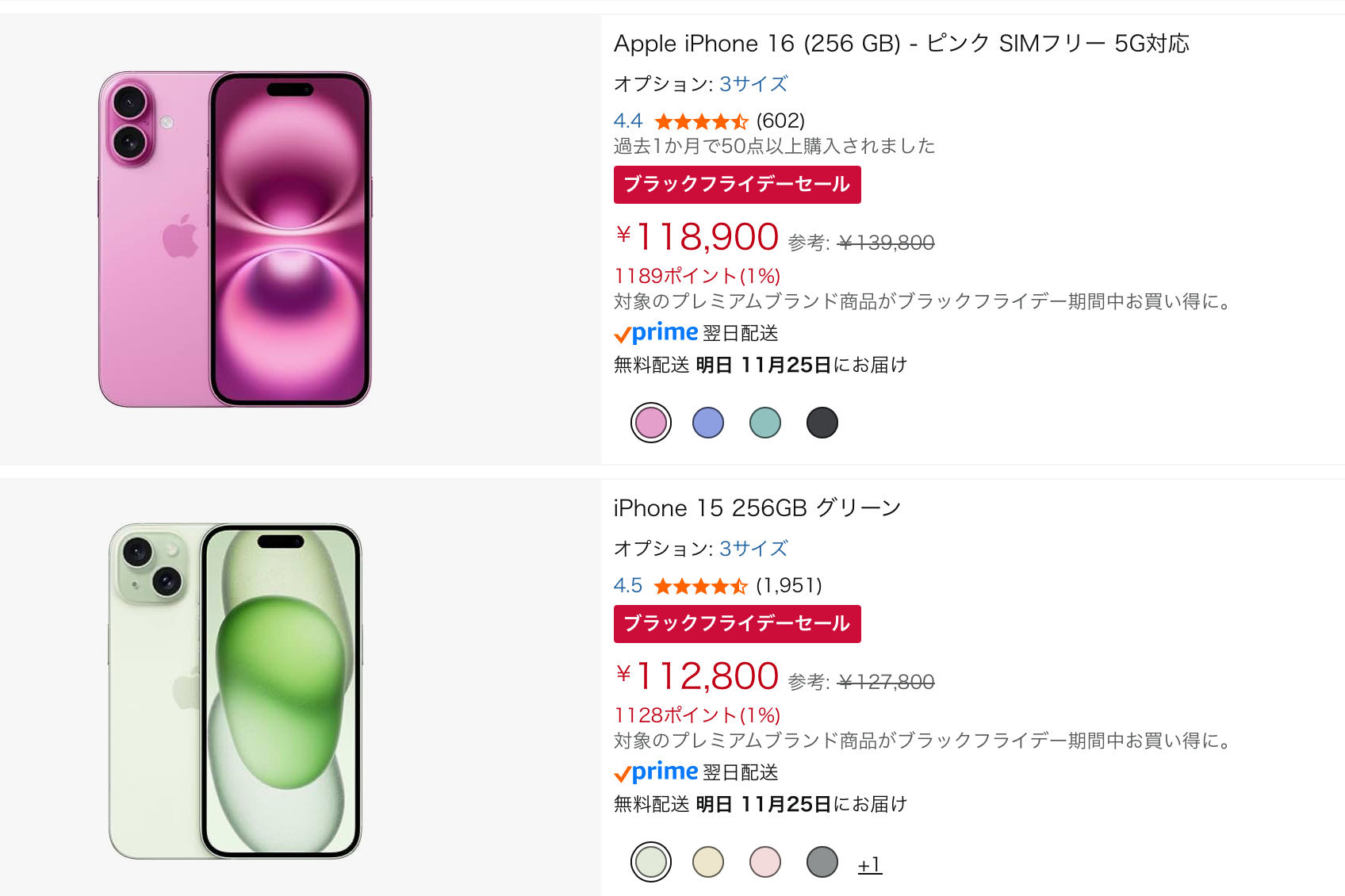Click the pink iPhone 16 product image
This screenshot has height=896, width=1345.
(x=235, y=239)
